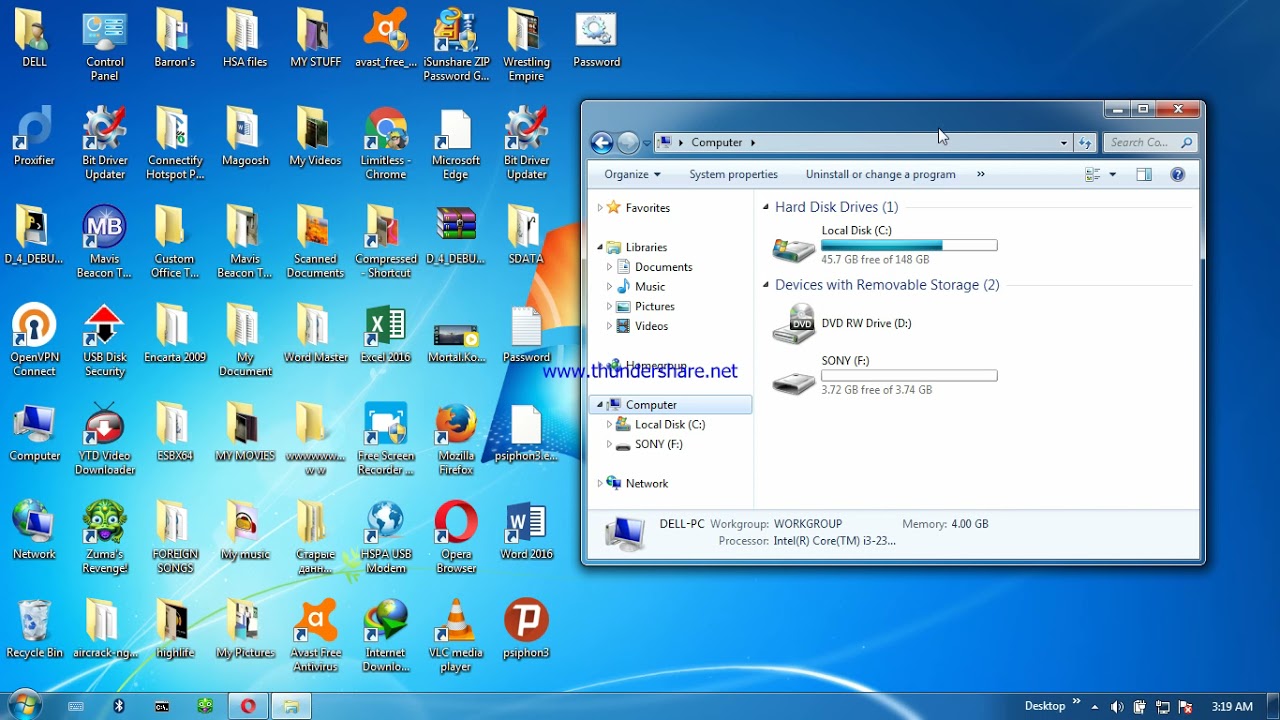Image resolution: width=1280 pixels, height=720 pixels.
Task: Click Computer in the address bar breadcrumb
Action: pyautogui.click(x=717, y=142)
